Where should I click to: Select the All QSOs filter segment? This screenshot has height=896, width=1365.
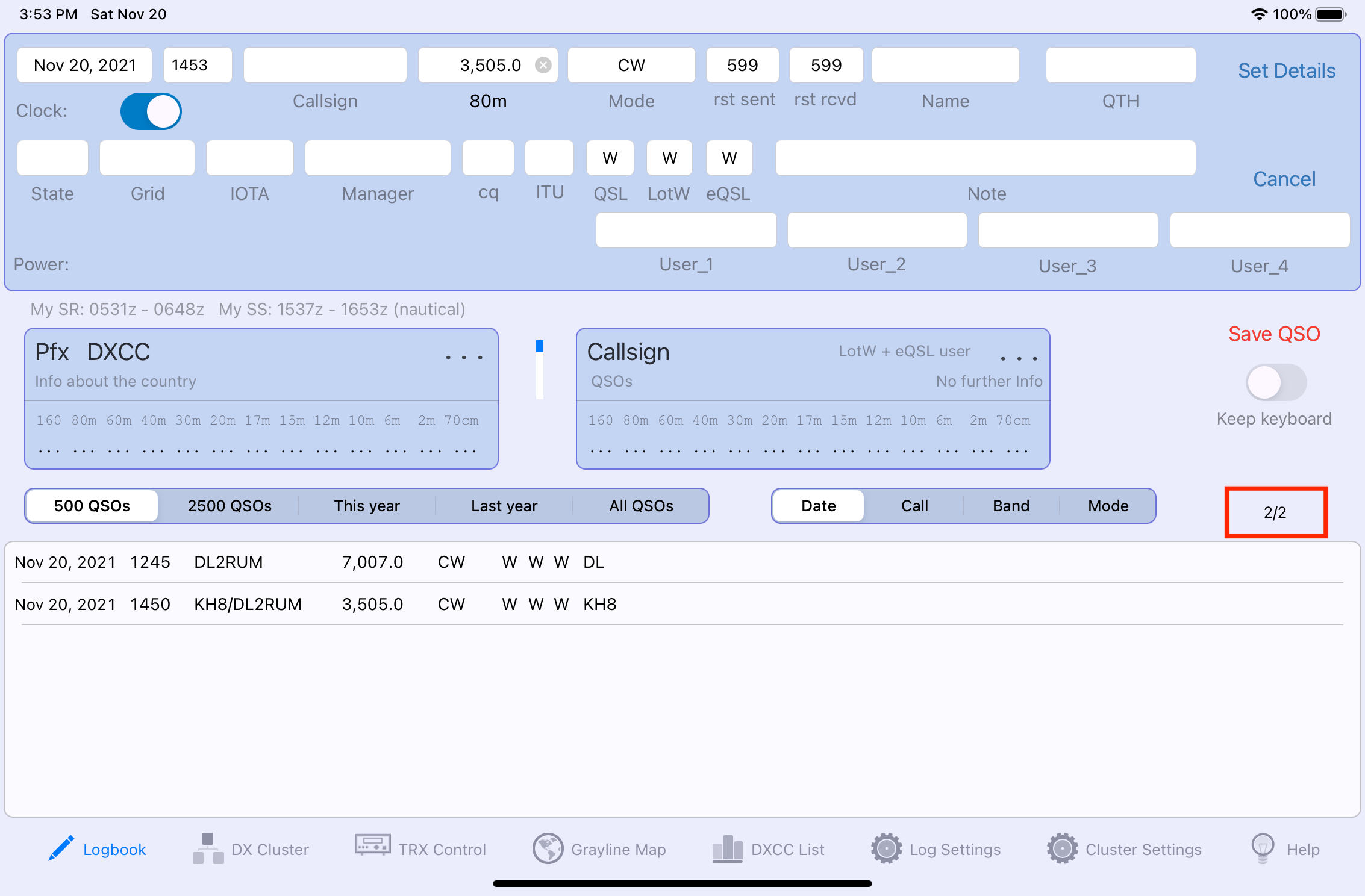click(x=641, y=506)
